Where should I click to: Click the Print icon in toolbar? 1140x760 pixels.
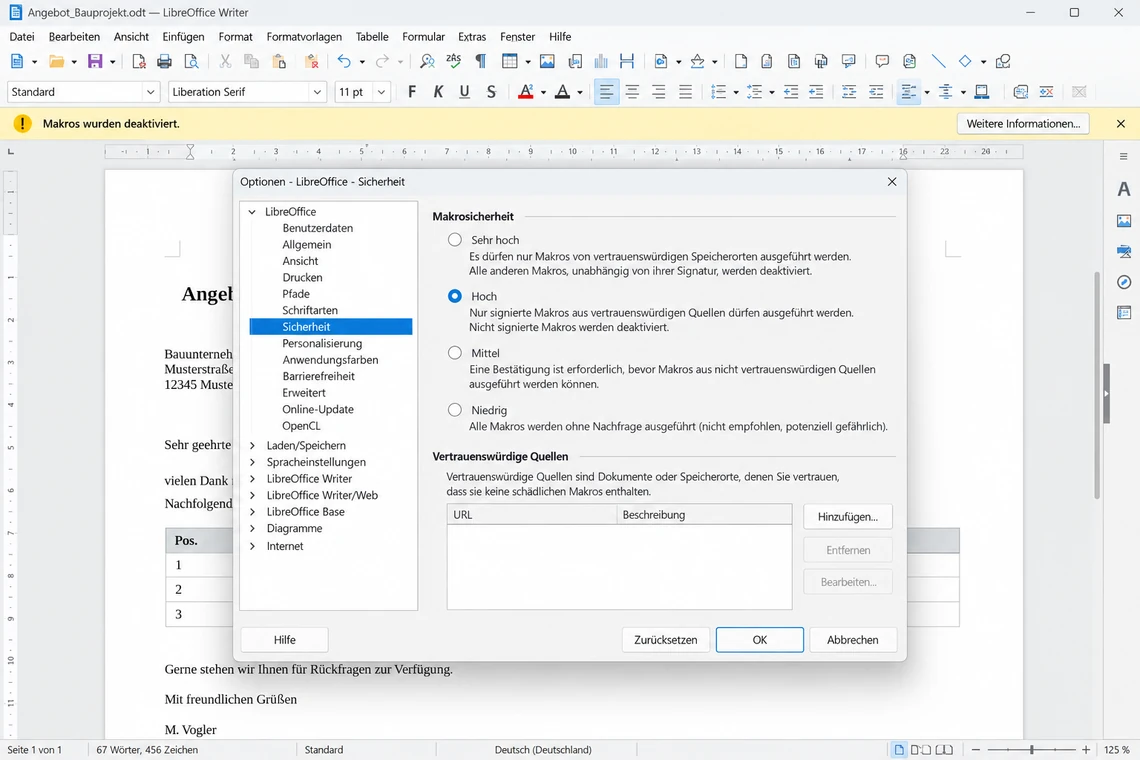coord(164,62)
